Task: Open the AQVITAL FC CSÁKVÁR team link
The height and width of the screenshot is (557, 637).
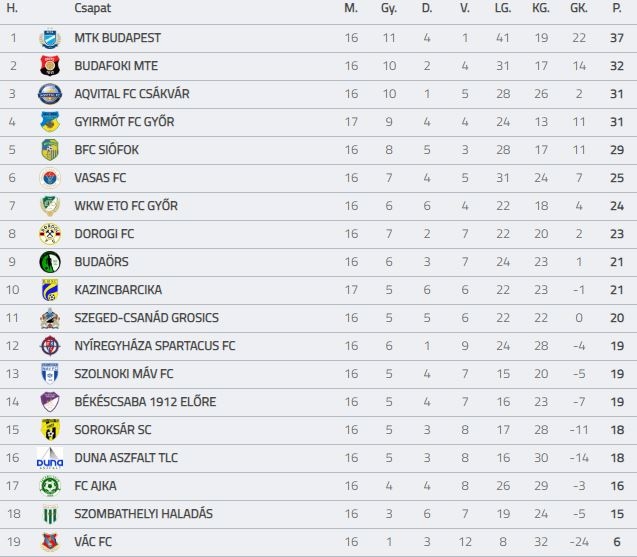Action: (132, 94)
